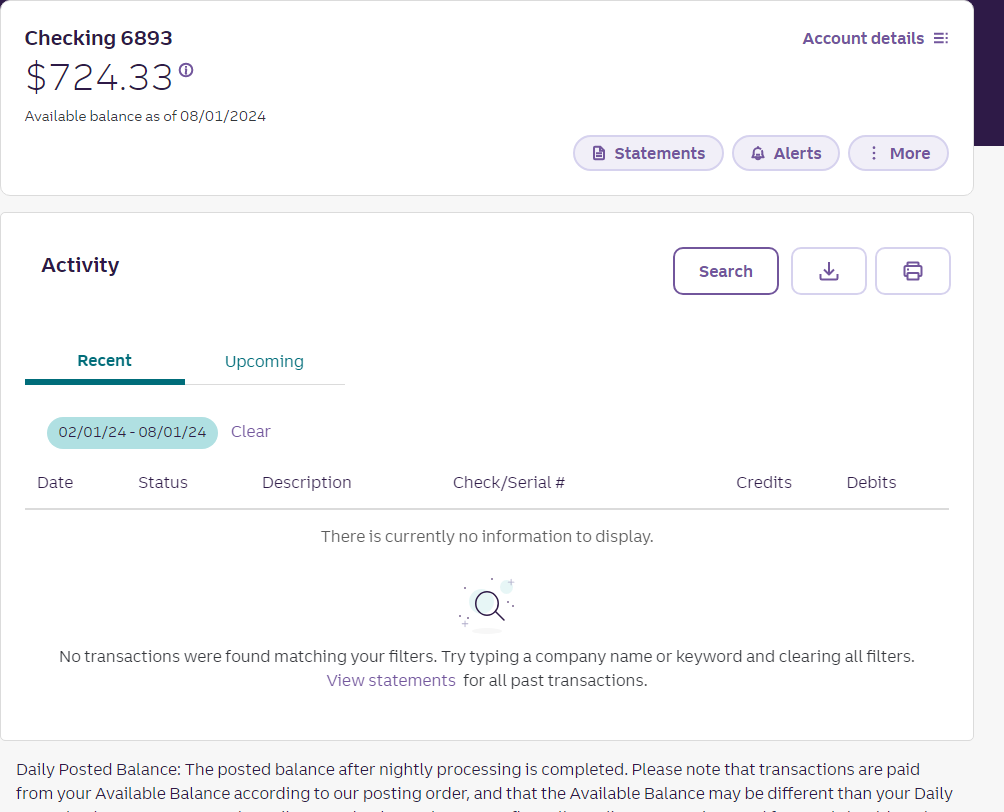This screenshot has width=1004, height=812.
Task: Print activity using the printer icon
Action: click(x=912, y=271)
